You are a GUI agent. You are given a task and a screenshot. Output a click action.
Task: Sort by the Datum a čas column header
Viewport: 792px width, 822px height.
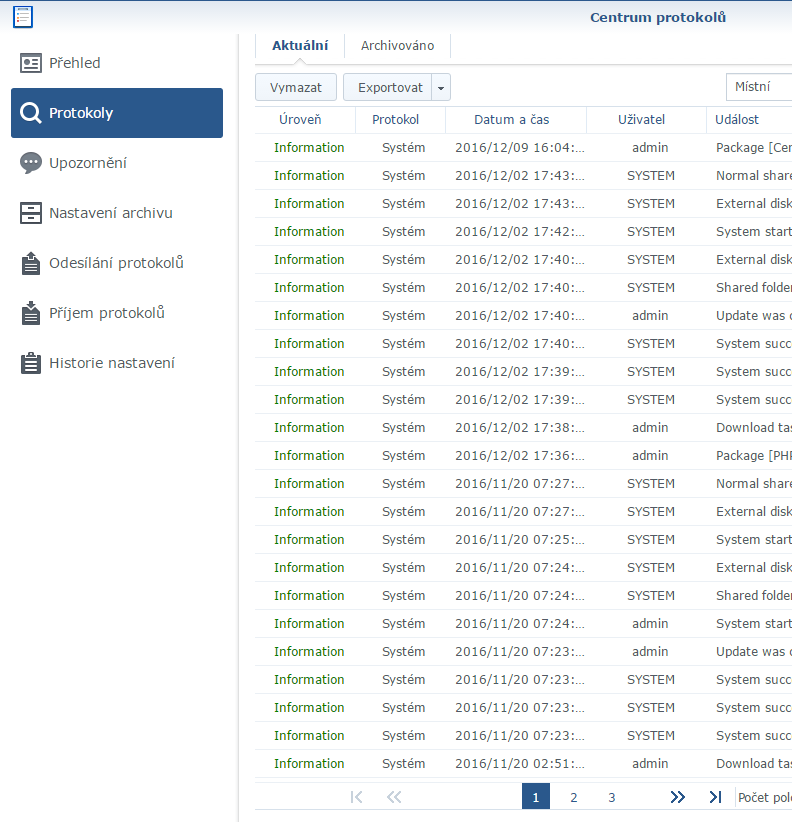coord(511,120)
